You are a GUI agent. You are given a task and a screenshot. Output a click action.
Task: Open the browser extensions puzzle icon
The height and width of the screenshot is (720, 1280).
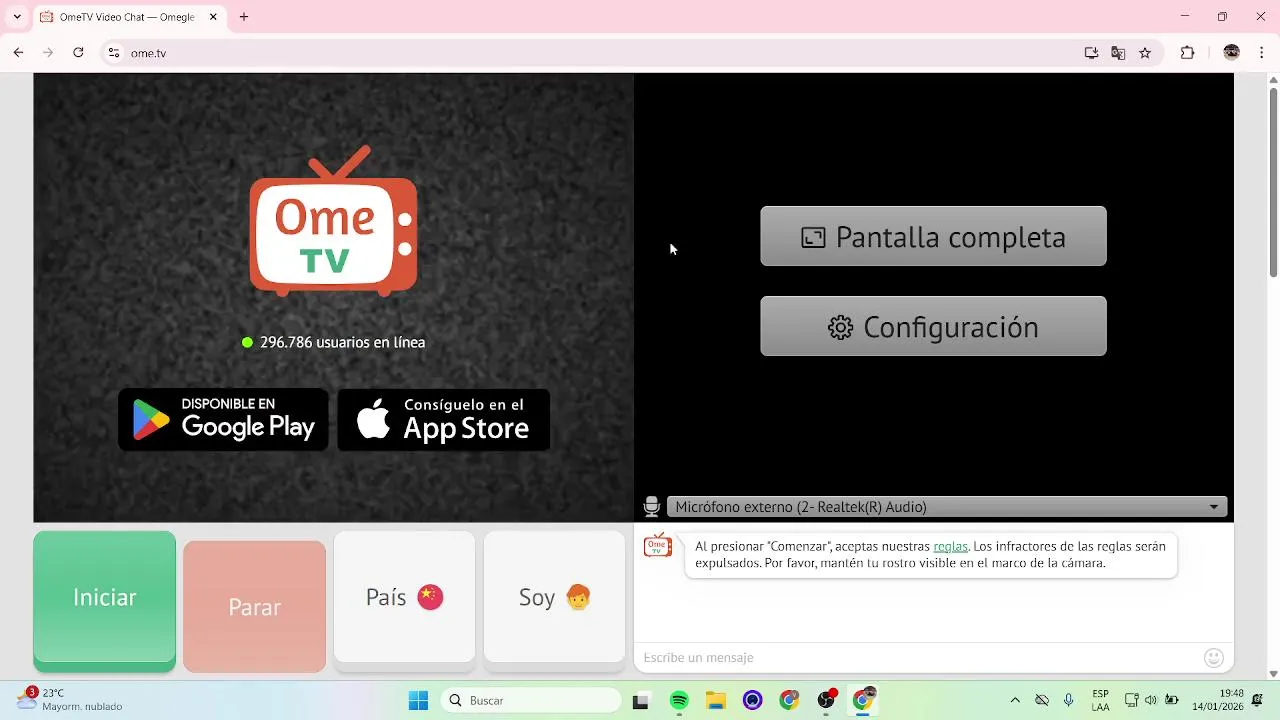point(1188,53)
